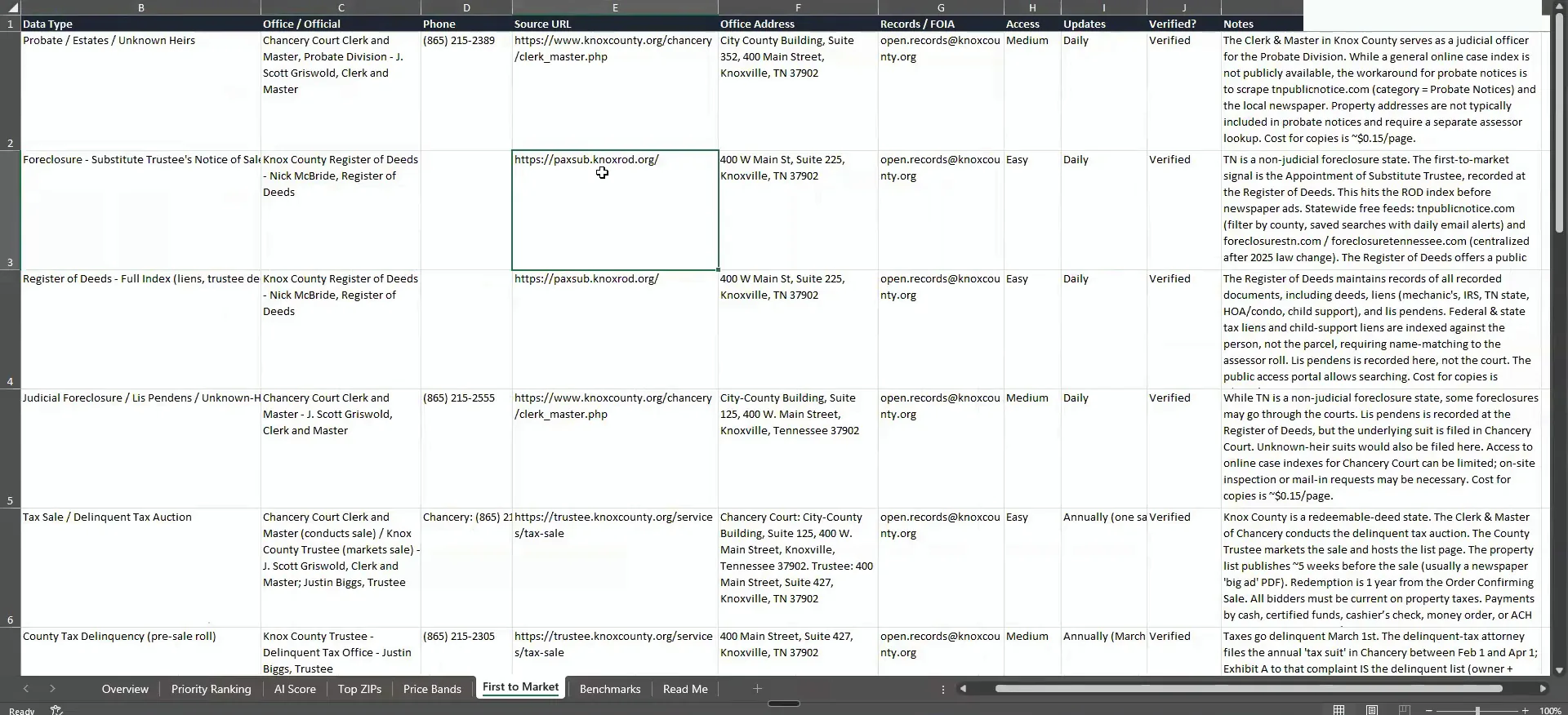Screen dimensions: 1568x715
Task: Select the First to Market tab
Action: [520, 687]
